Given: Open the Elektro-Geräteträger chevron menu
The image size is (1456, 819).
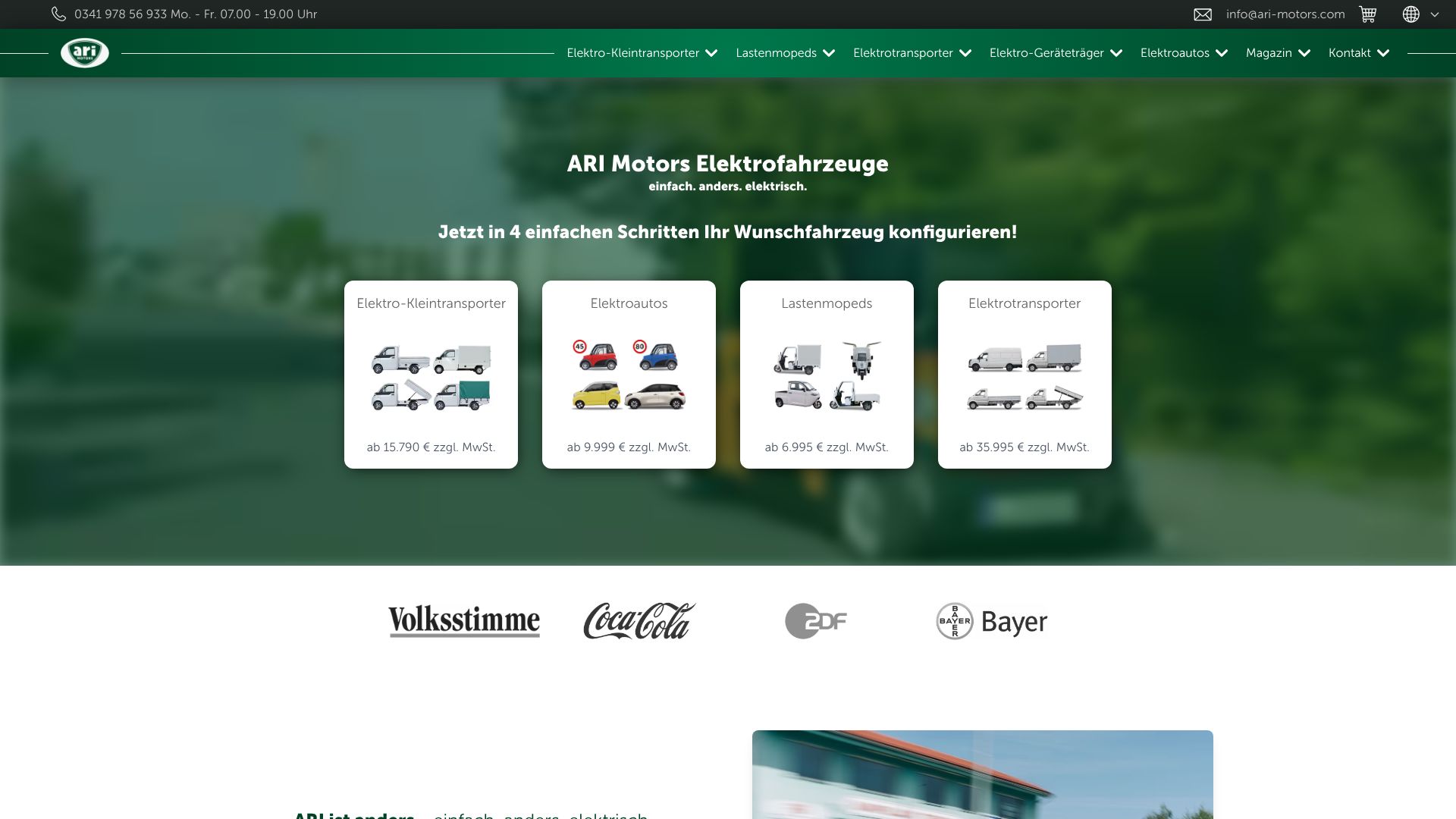Looking at the screenshot, I should click(x=1116, y=53).
